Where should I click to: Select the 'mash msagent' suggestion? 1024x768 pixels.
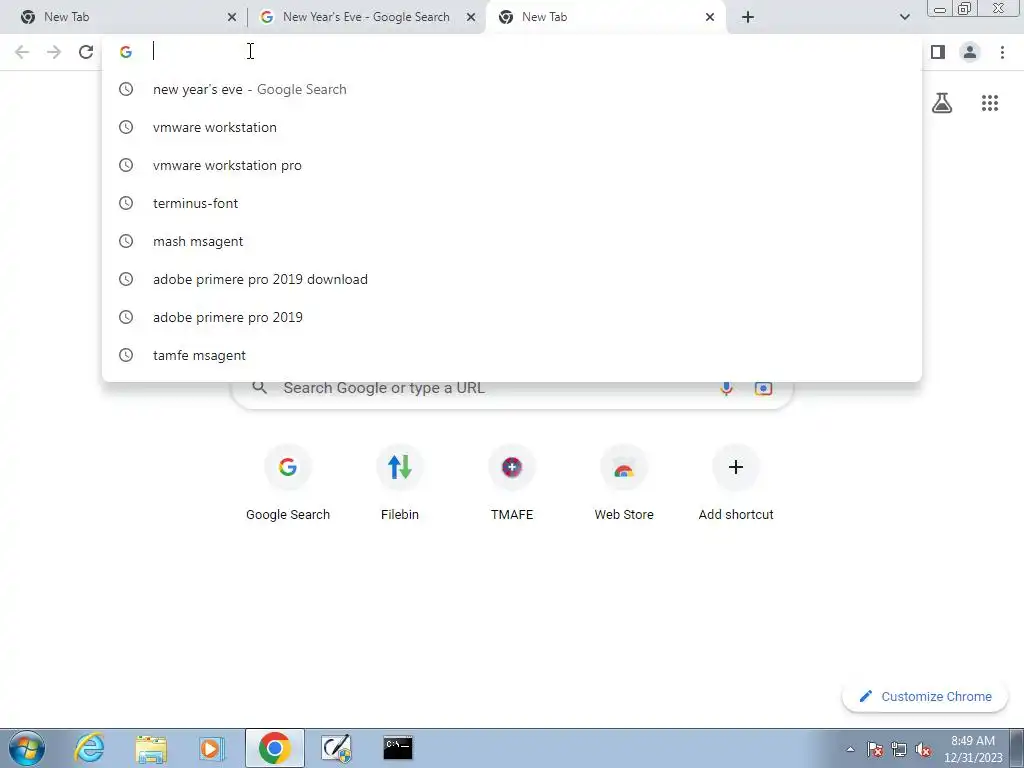coord(511,241)
